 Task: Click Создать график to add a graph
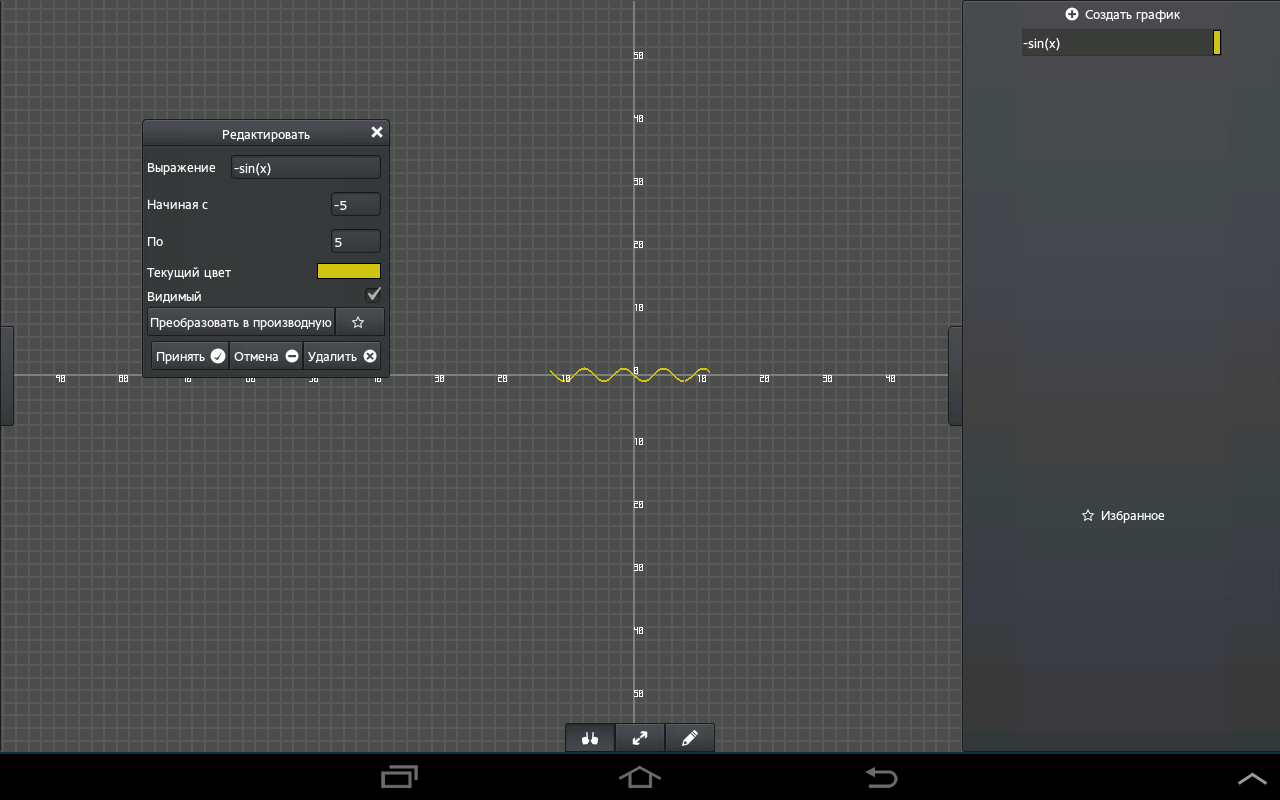(1123, 15)
